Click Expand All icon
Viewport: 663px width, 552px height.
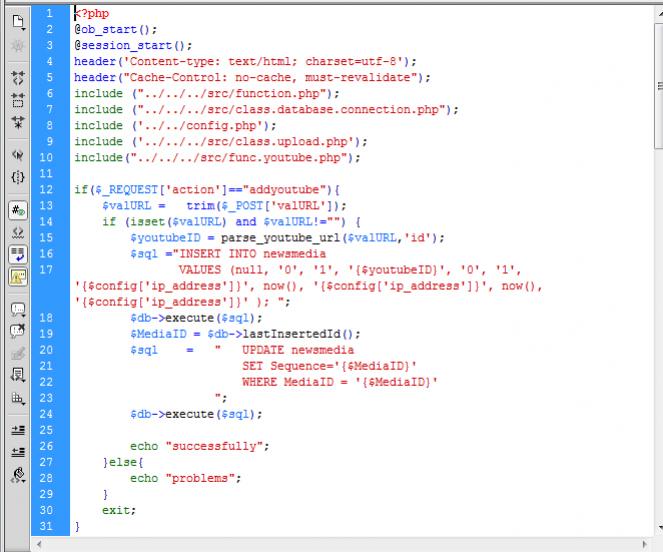(x=18, y=122)
